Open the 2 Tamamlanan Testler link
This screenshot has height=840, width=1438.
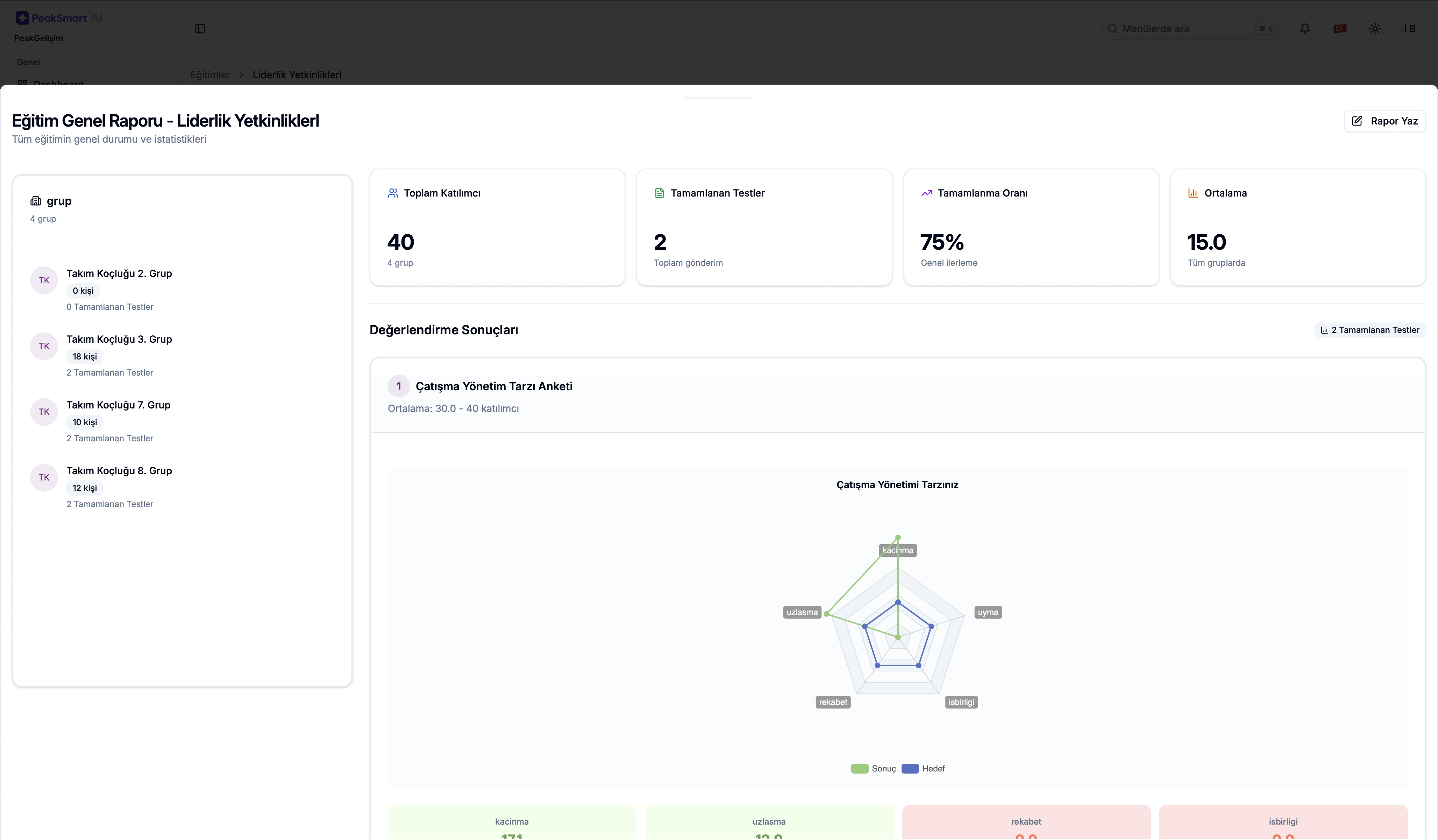coord(1369,330)
